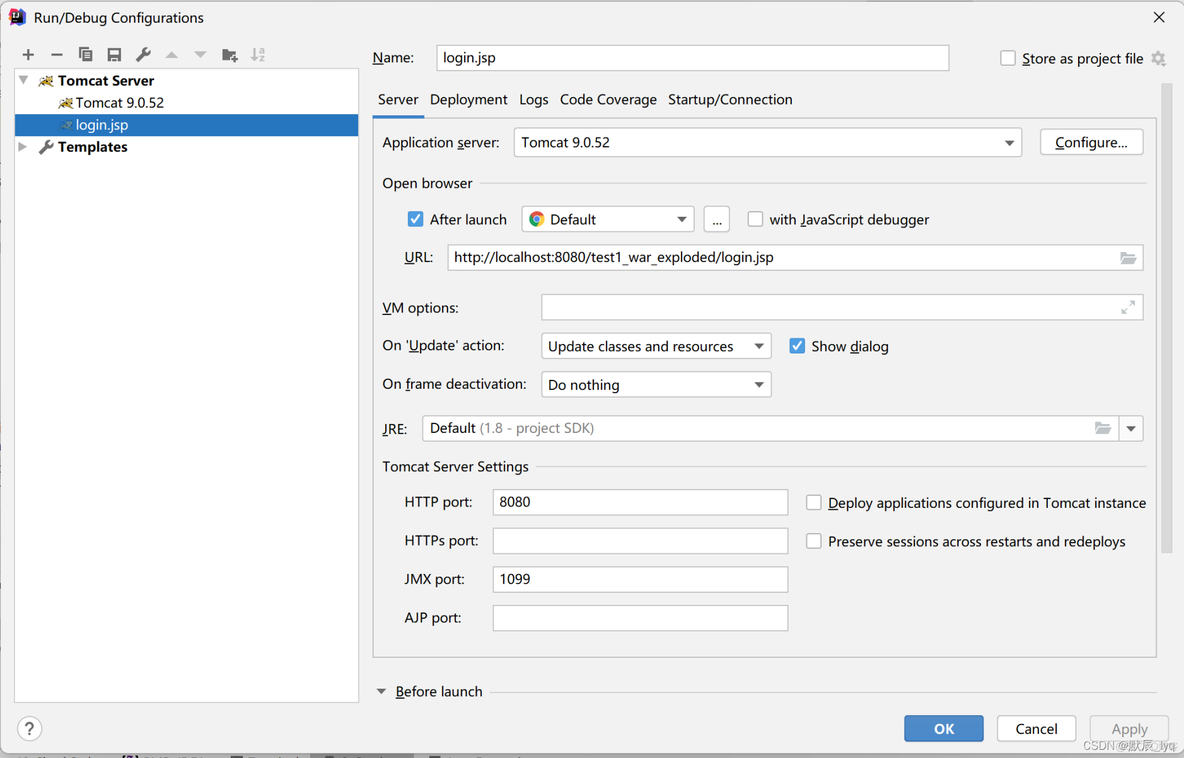
Task: Close the Run/Debug Configurations dialog
Action: 1159,17
